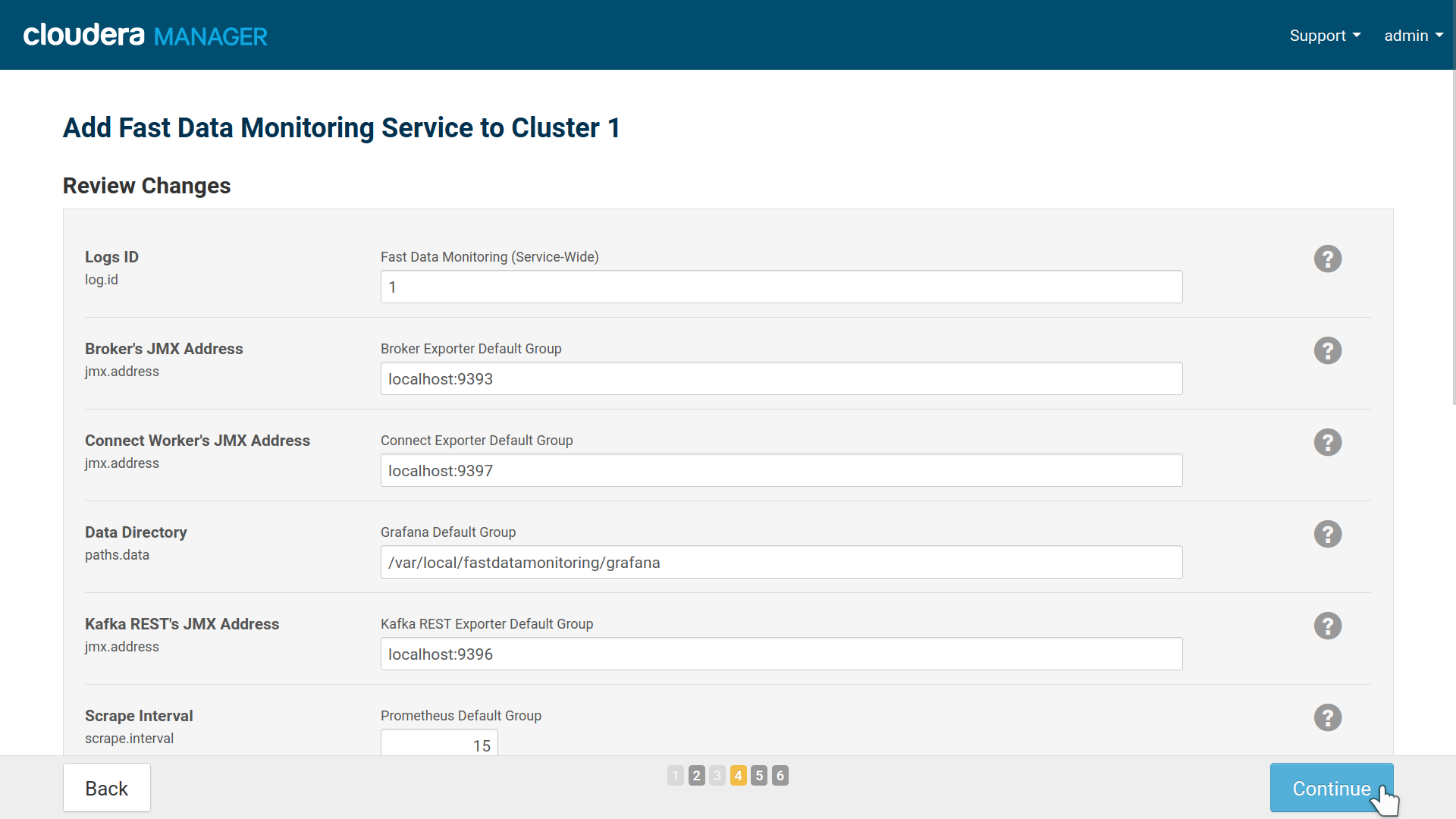Click the 'paths.data' property key
Screen dimensions: 1456x819
click(x=117, y=555)
